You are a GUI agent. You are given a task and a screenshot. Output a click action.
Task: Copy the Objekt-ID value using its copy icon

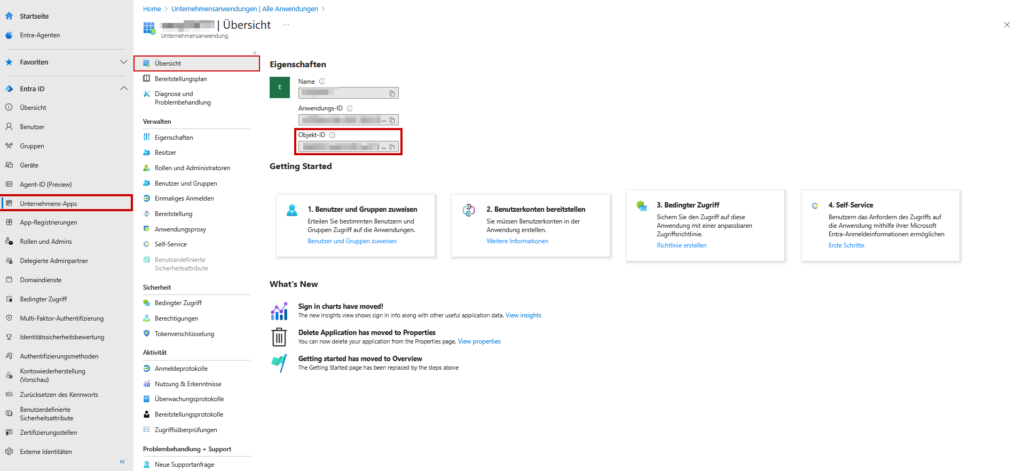point(393,147)
